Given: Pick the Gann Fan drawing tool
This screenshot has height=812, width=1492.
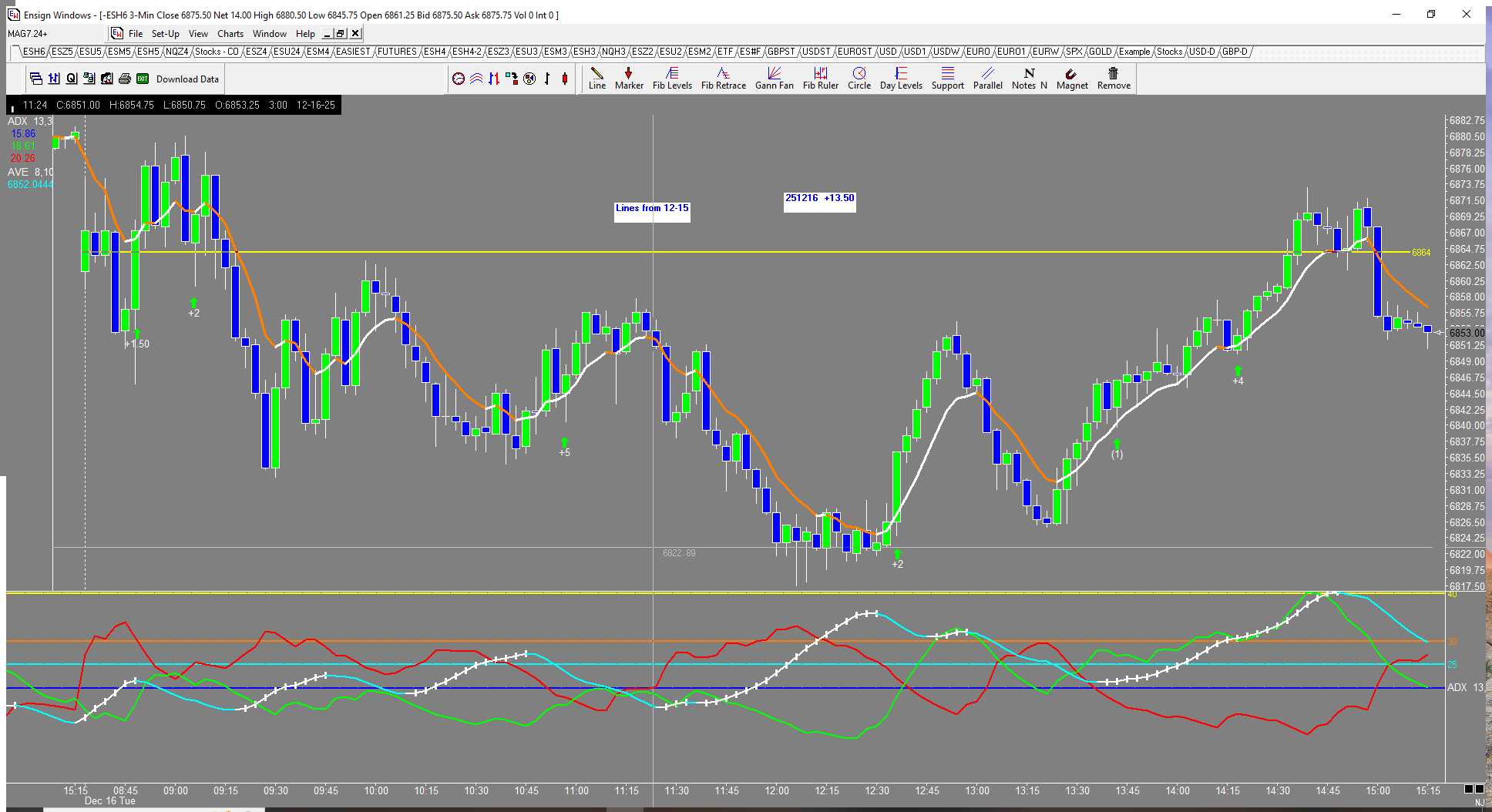Looking at the screenshot, I should pos(774,78).
